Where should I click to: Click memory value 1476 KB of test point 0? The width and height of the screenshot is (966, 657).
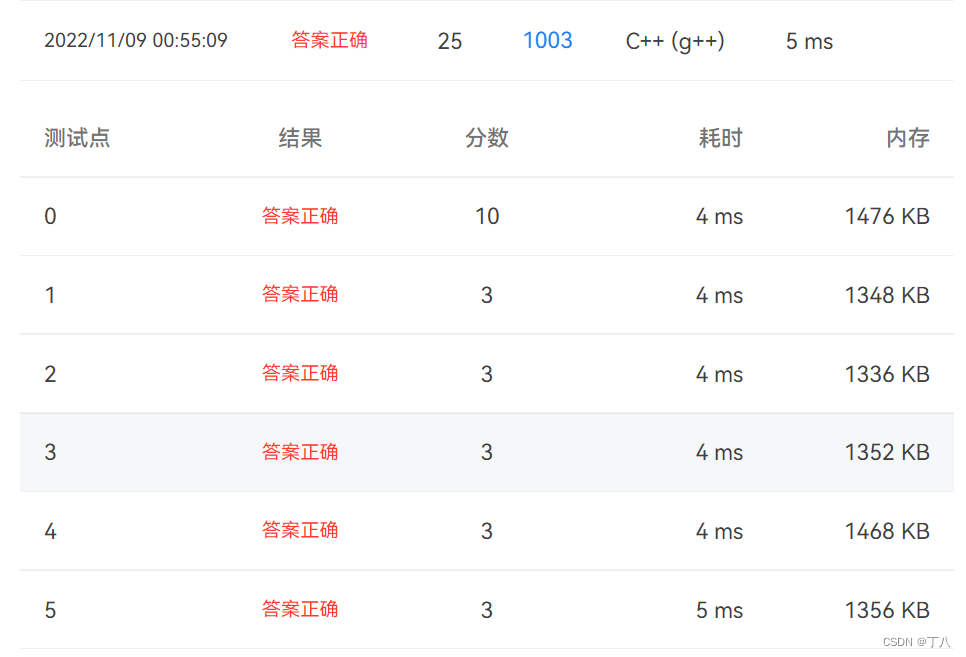886,216
